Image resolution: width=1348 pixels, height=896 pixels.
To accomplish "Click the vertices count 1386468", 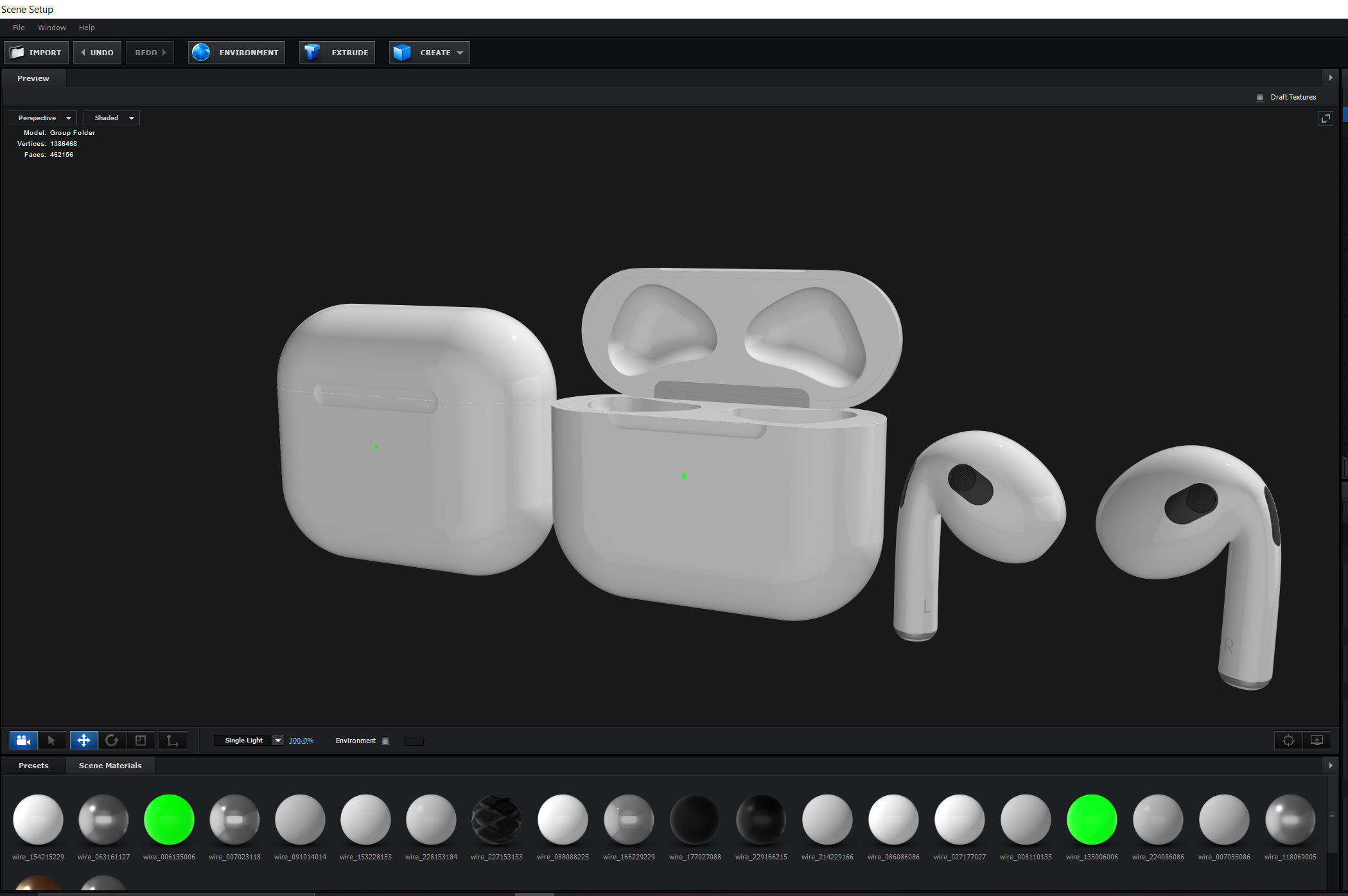I will pos(64,144).
